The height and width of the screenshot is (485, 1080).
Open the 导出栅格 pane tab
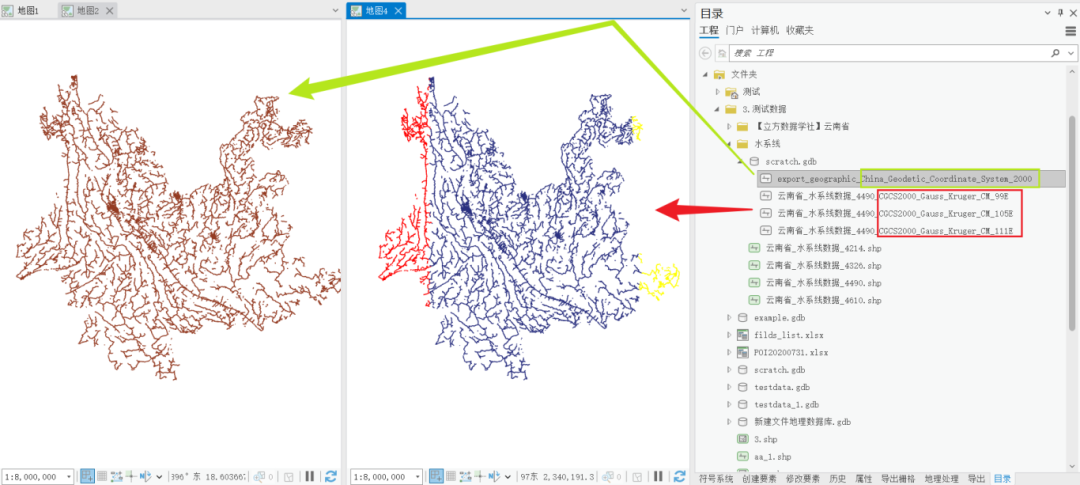(x=897, y=479)
